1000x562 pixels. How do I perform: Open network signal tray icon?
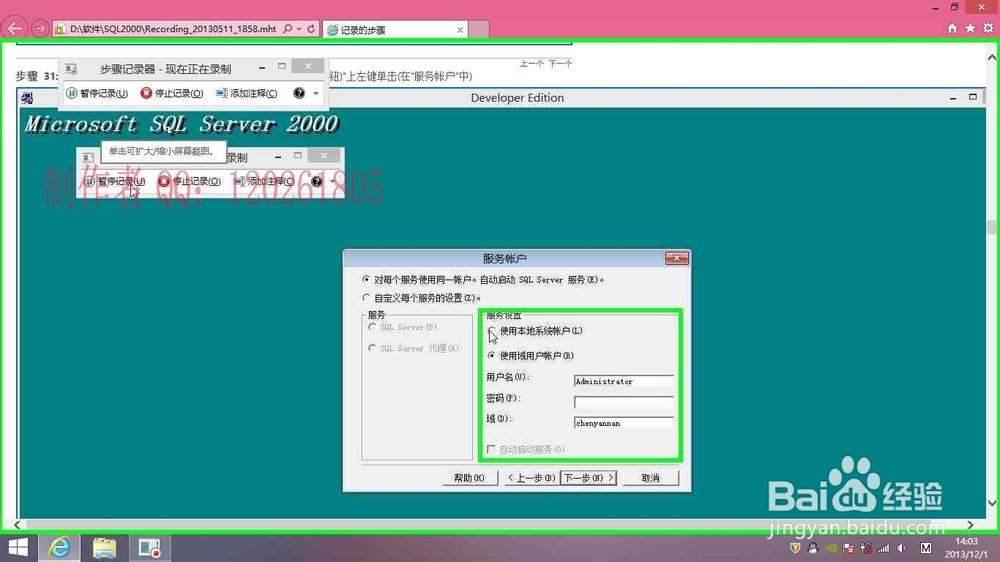click(884, 548)
